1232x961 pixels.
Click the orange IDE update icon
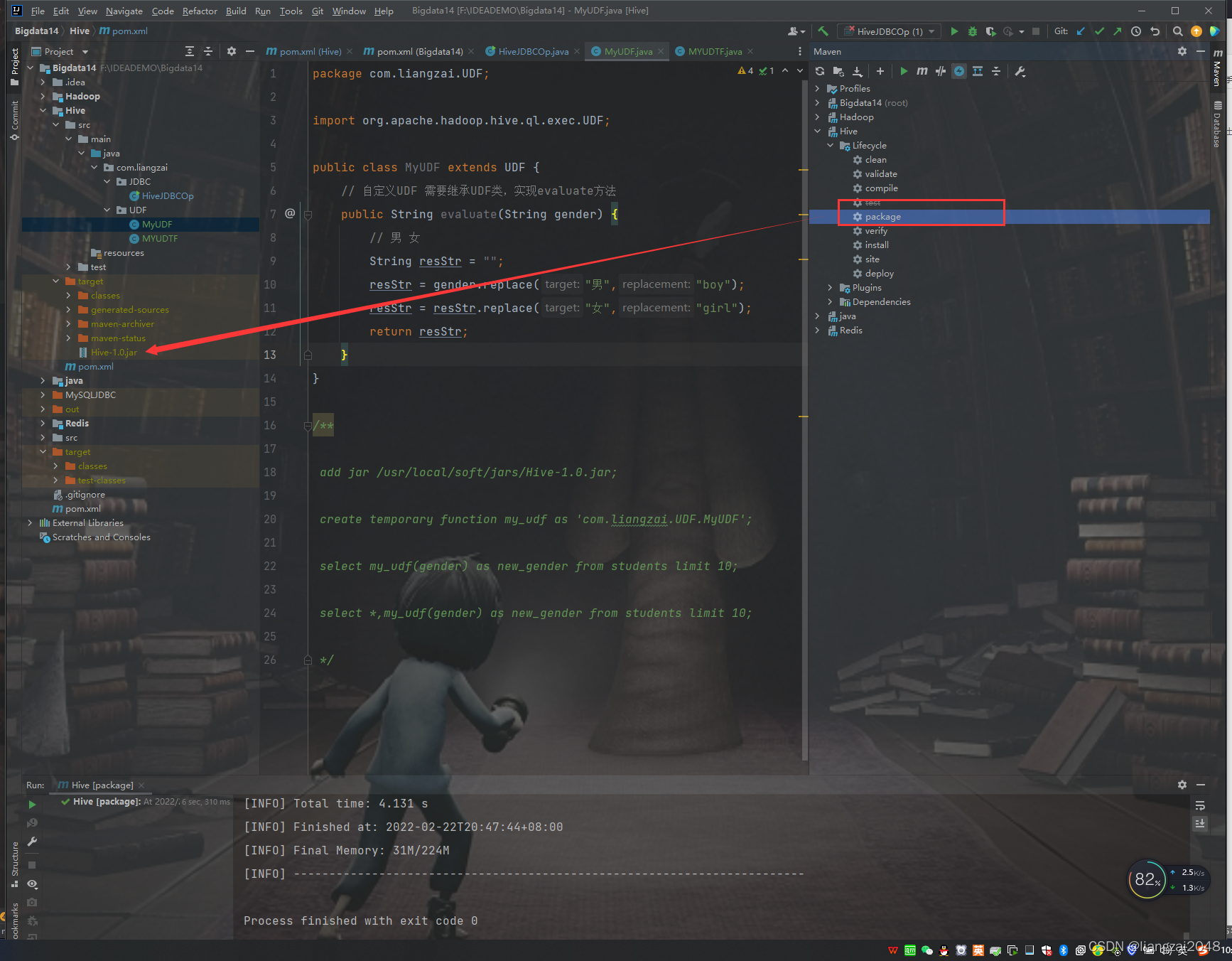pyautogui.click(x=1196, y=31)
